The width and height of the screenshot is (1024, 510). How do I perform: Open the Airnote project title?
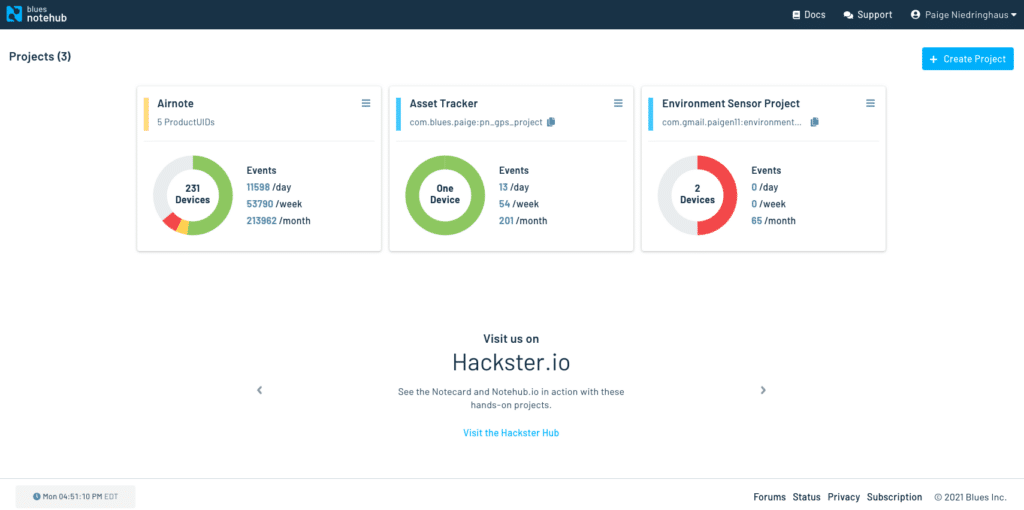pos(173,103)
